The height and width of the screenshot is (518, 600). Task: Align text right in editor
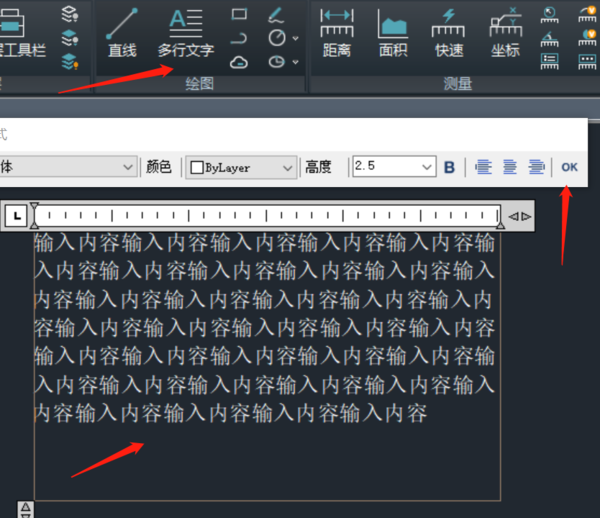[536, 167]
